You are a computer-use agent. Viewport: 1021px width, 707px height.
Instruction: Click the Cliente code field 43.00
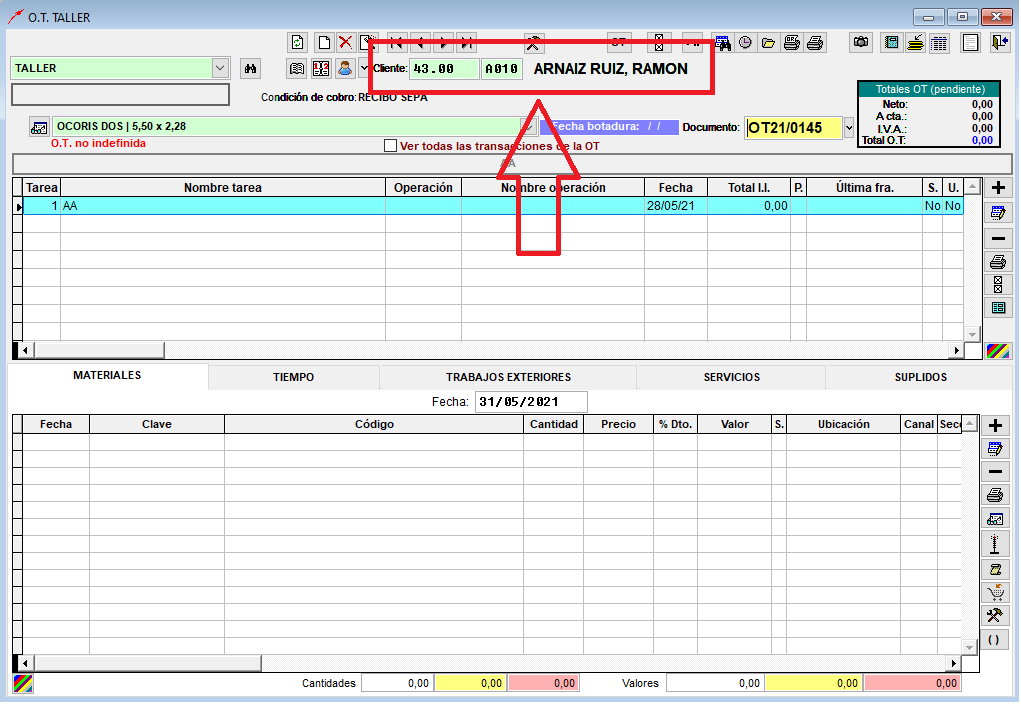(444, 68)
